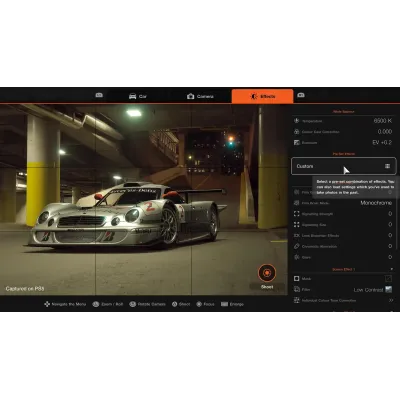The image size is (400, 400).
Task: Adjust Exposure value EV +0.2
Action: click(x=382, y=143)
